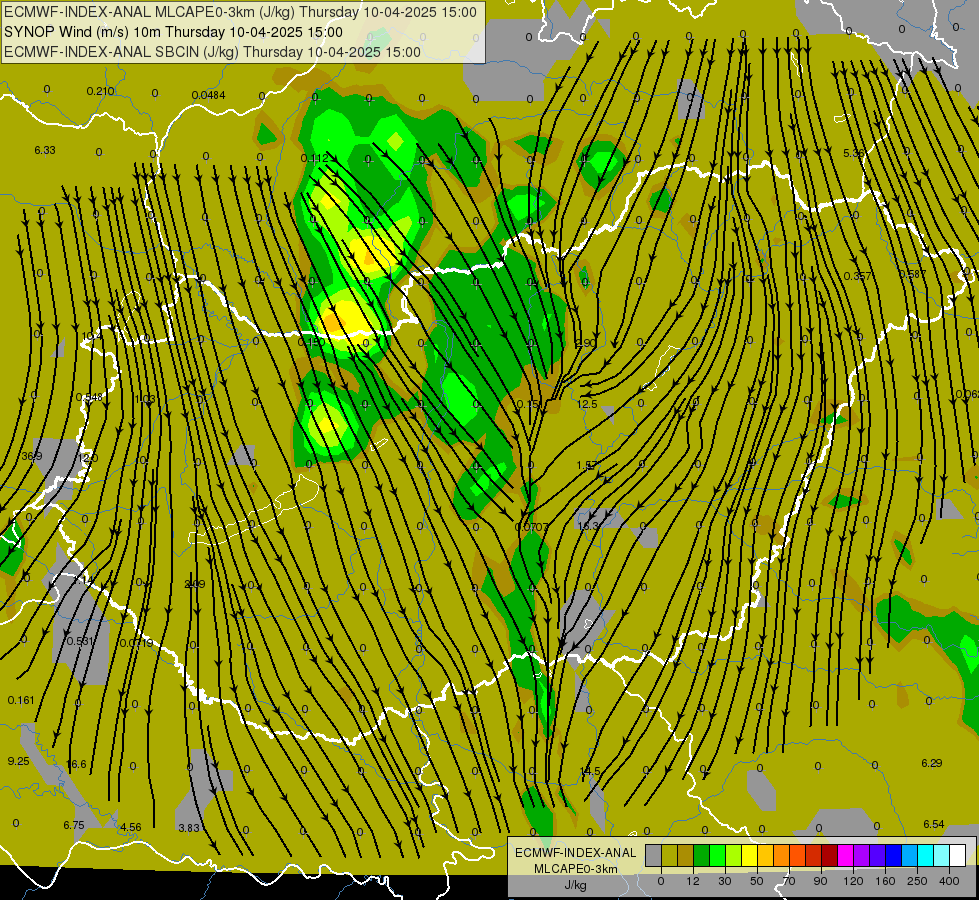Screen dimensions: 979x900
Task: Click the map value 0.0707
Action: tap(531, 527)
